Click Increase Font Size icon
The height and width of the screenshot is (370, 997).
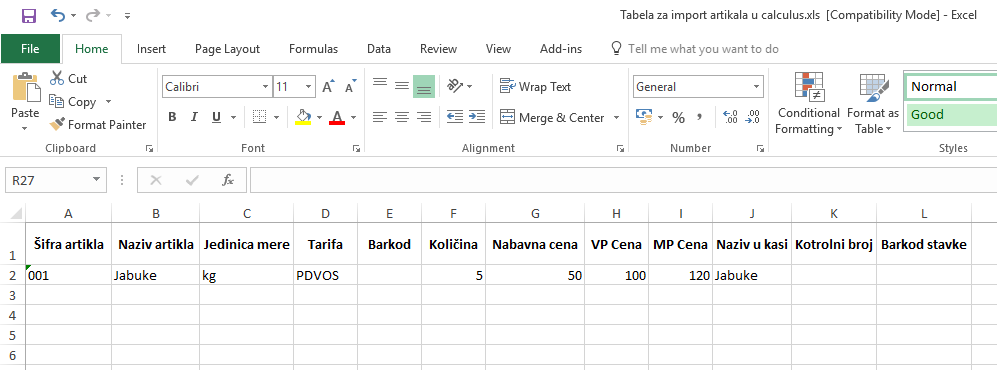(x=328, y=87)
